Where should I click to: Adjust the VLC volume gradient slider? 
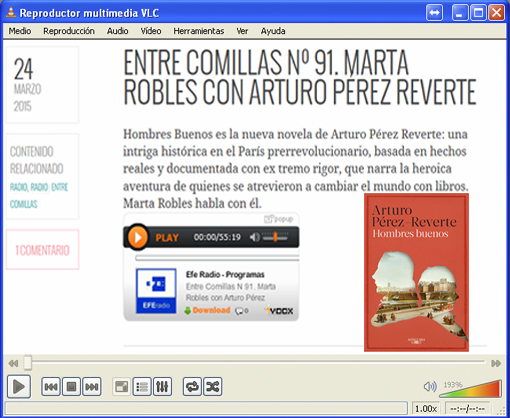click(471, 389)
